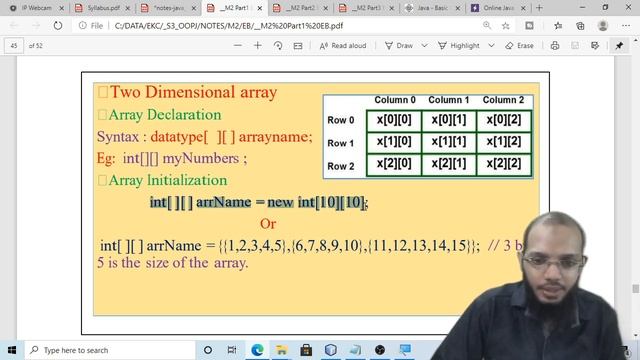Open Cortana circle icon
640x360 pixels.
tap(208, 350)
